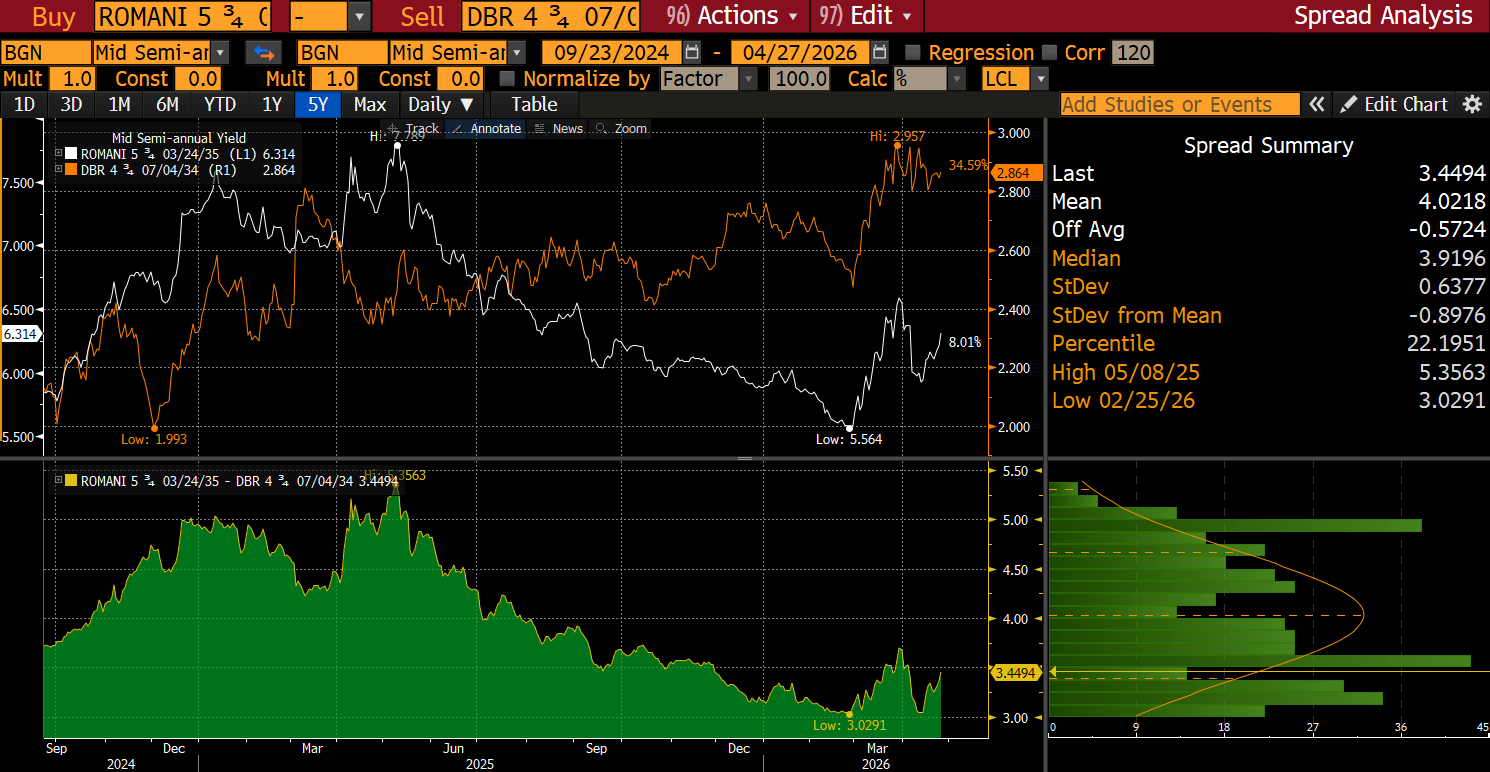The height and width of the screenshot is (772, 1490).
Task: Open the end date calendar picker
Action: [x=879, y=53]
